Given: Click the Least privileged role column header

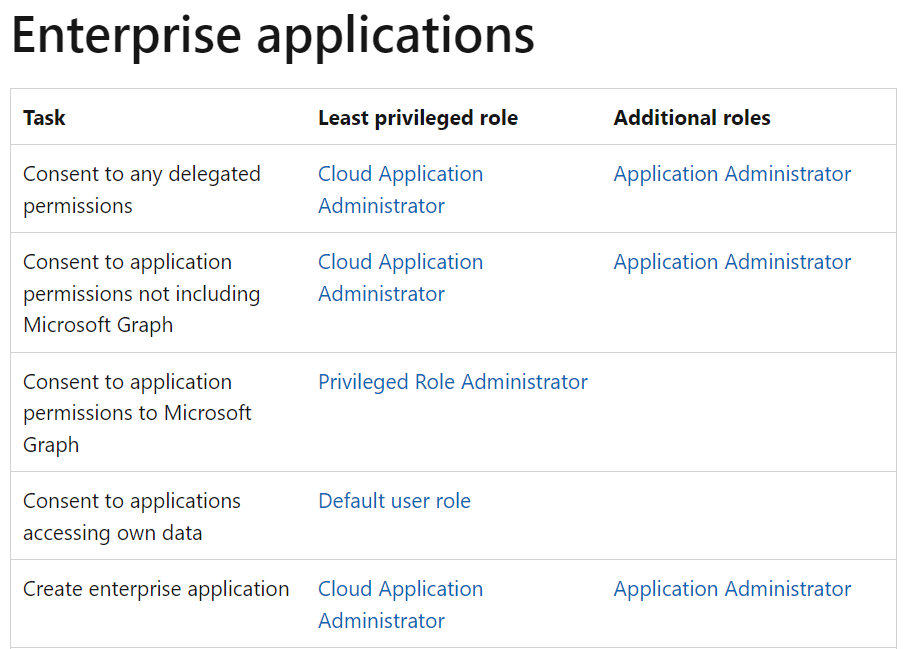Looking at the screenshot, I should pyautogui.click(x=417, y=117).
